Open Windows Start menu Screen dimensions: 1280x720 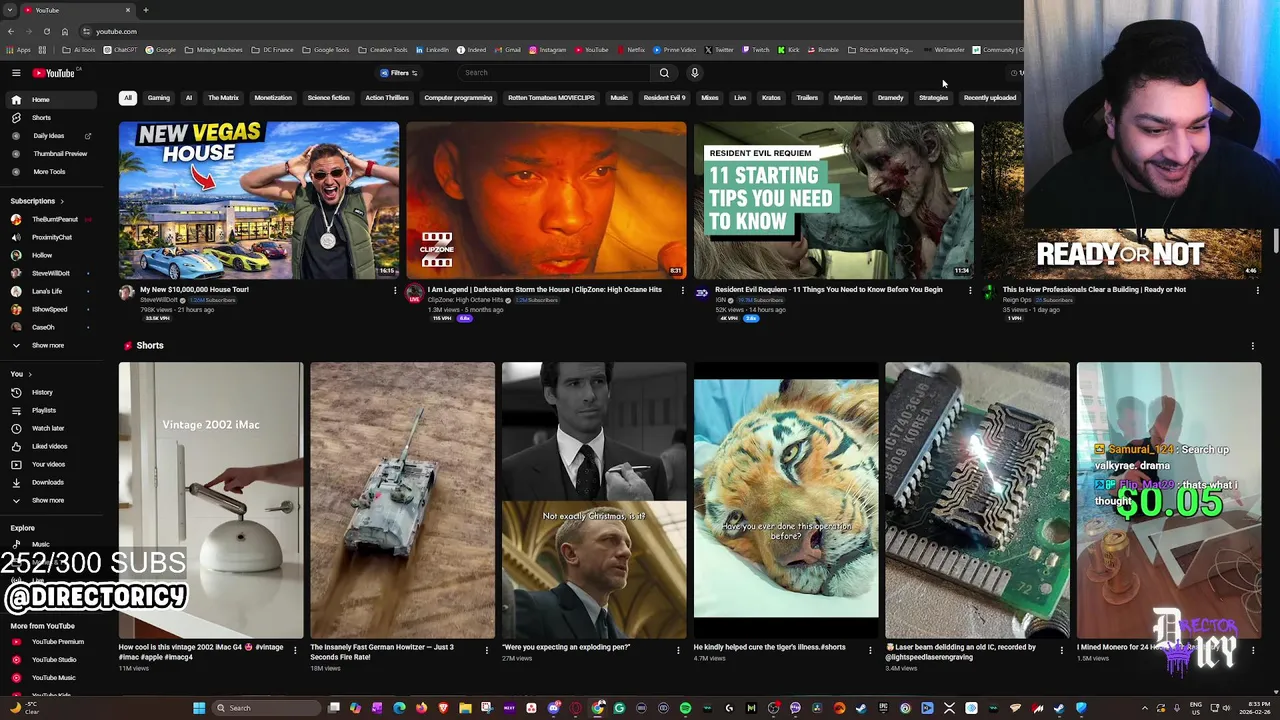pos(199,708)
